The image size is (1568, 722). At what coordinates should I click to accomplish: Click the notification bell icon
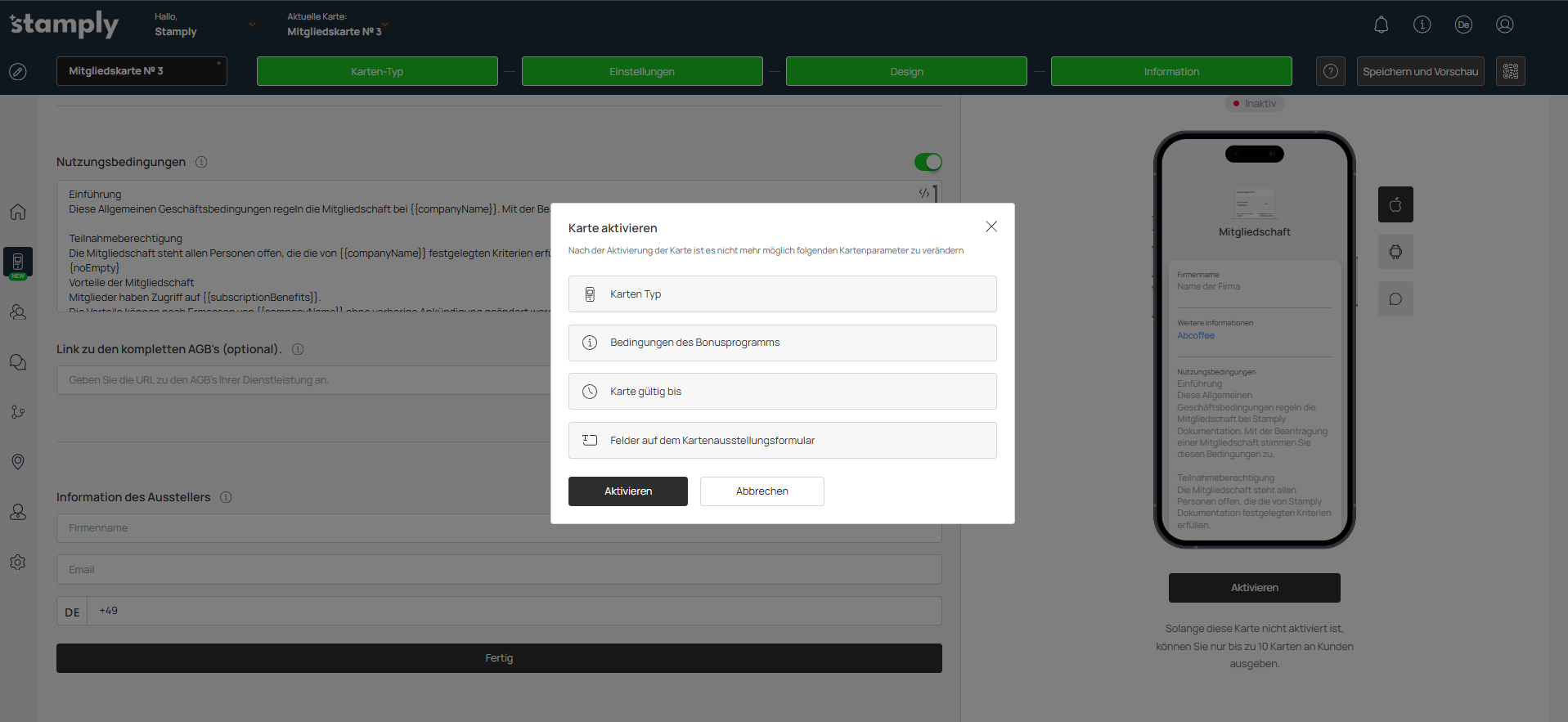click(1381, 25)
